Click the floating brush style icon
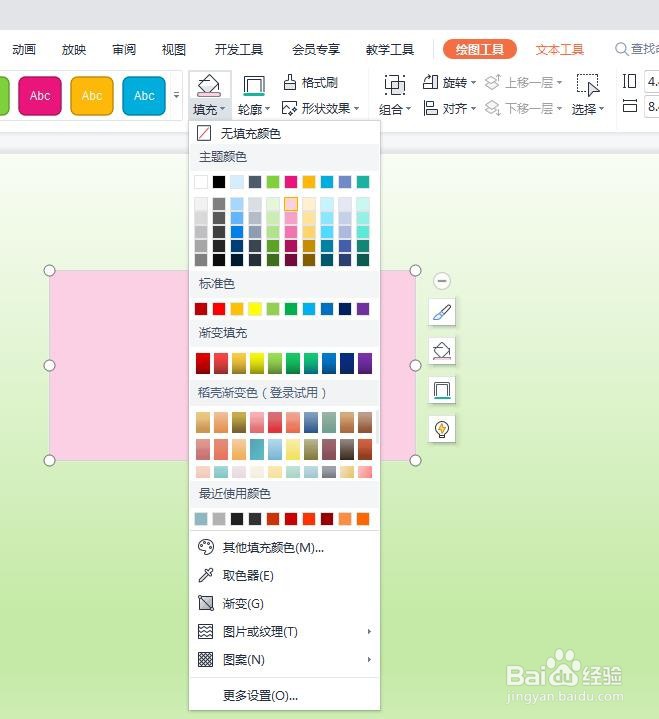This screenshot has width=659, height=719. [442, 312]
